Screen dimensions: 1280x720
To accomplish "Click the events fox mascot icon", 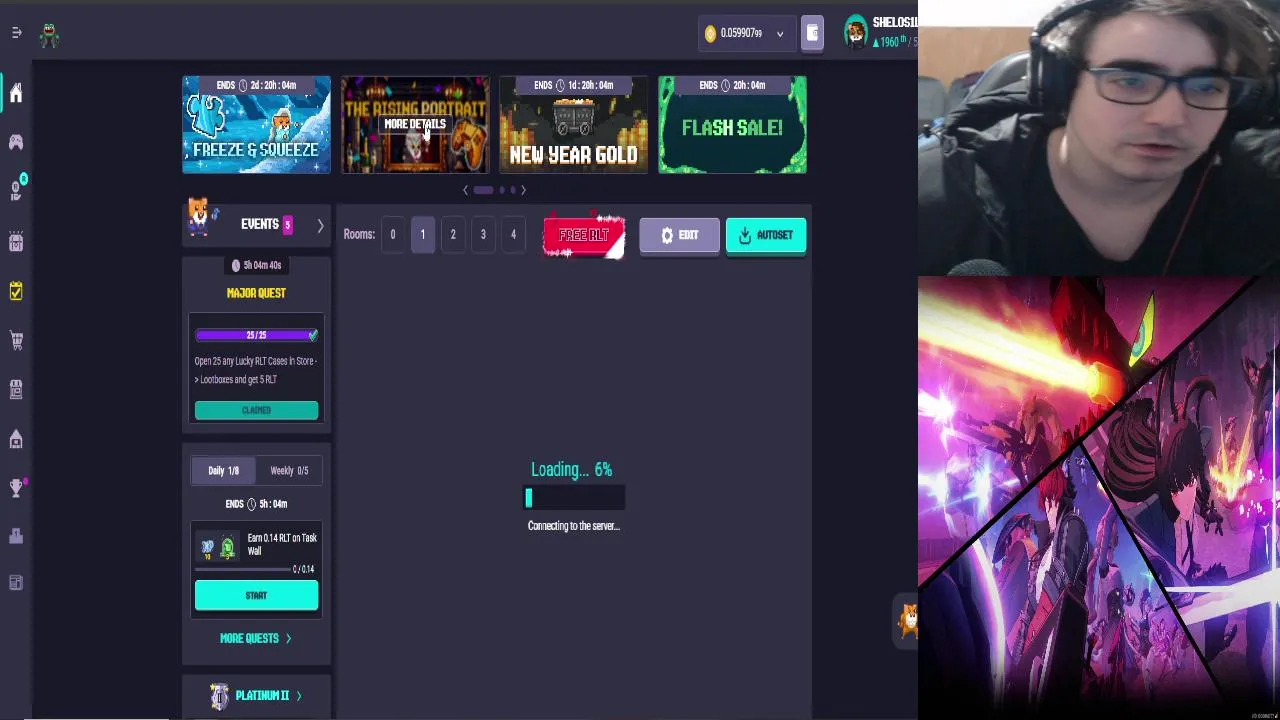I will click(x=200, y=216).
